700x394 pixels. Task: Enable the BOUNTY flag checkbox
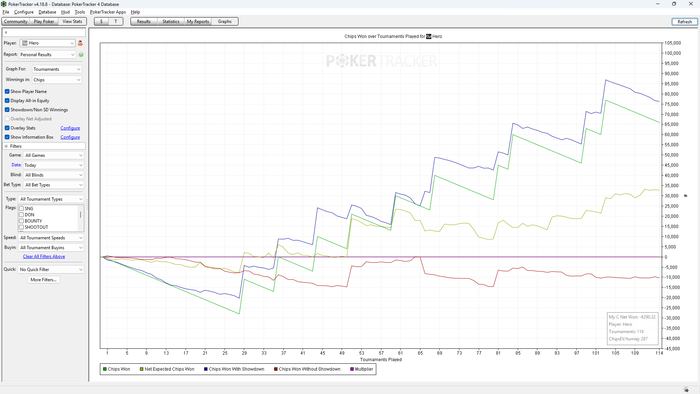click(21, 221)
